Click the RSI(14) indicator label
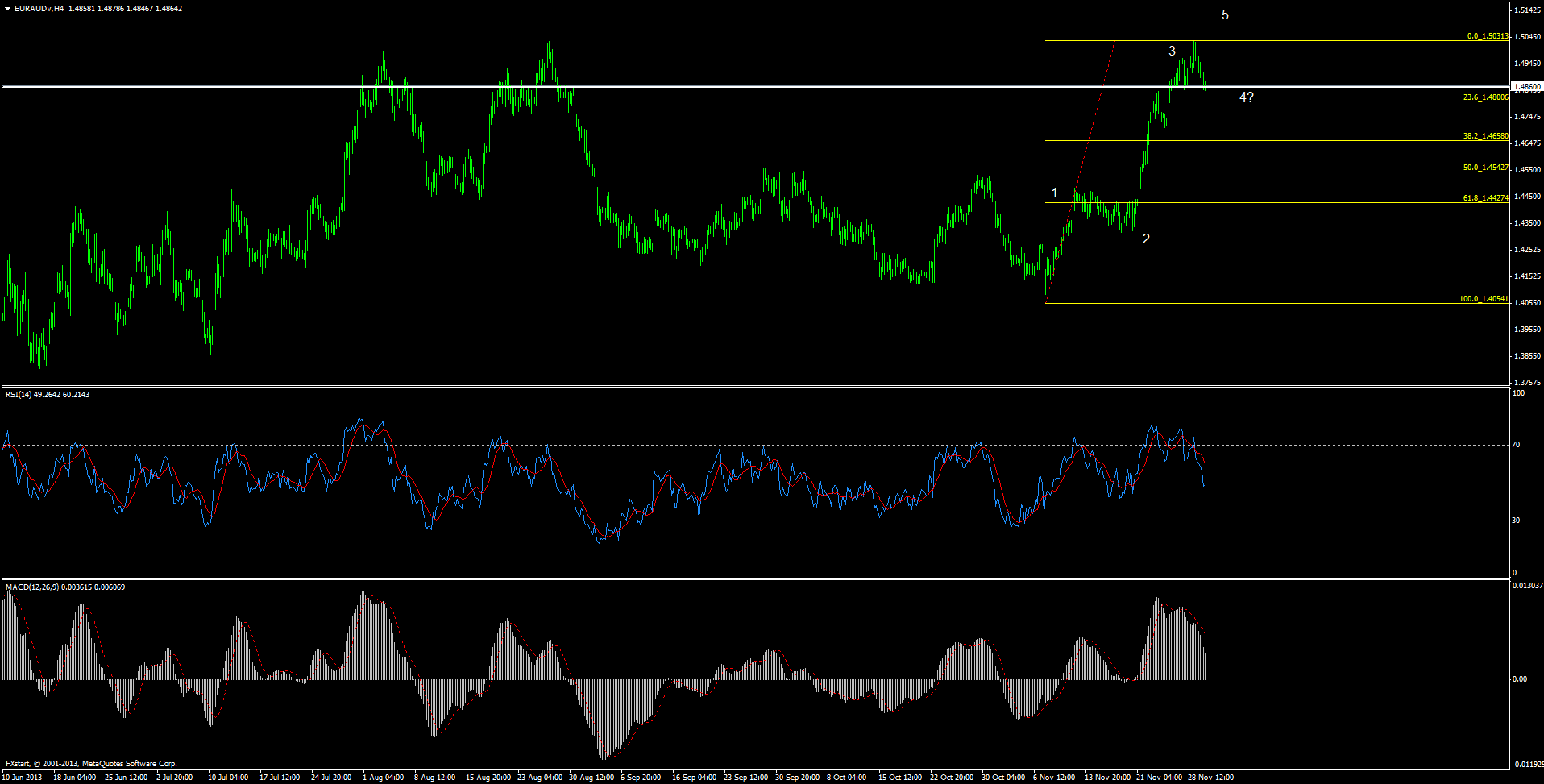This screenshot has width=1544, height=784. click(48, 395)
